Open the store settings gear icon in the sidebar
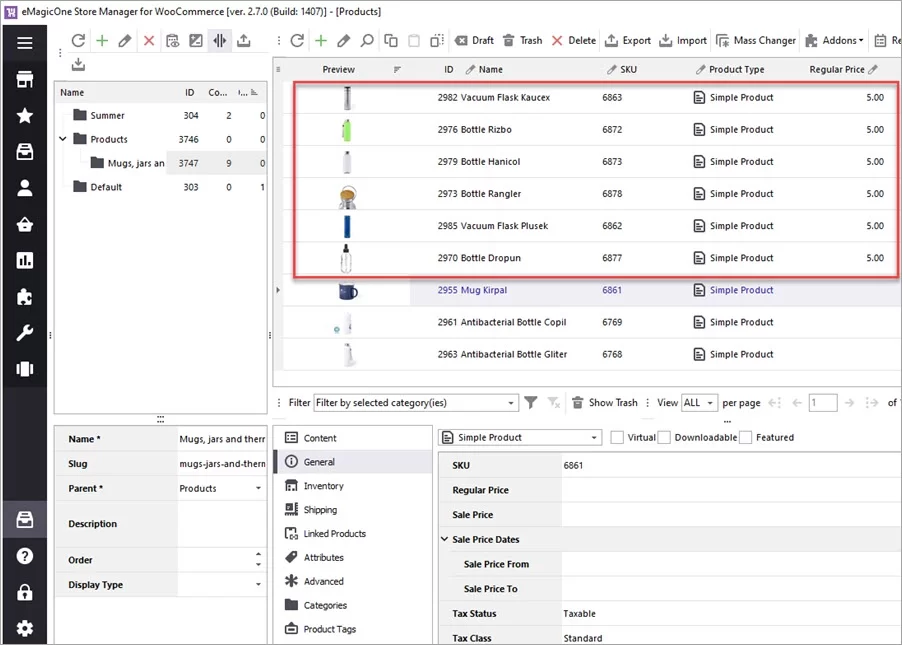Image resolution: width=902 pixels, height=645 pixels. 24,628
